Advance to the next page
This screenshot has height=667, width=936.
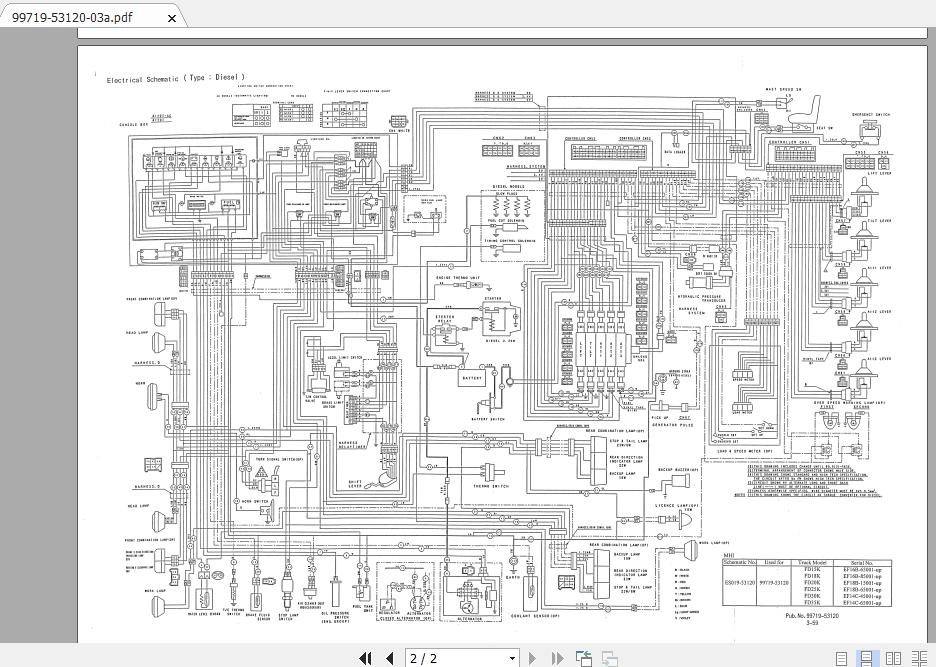(531, 657)
